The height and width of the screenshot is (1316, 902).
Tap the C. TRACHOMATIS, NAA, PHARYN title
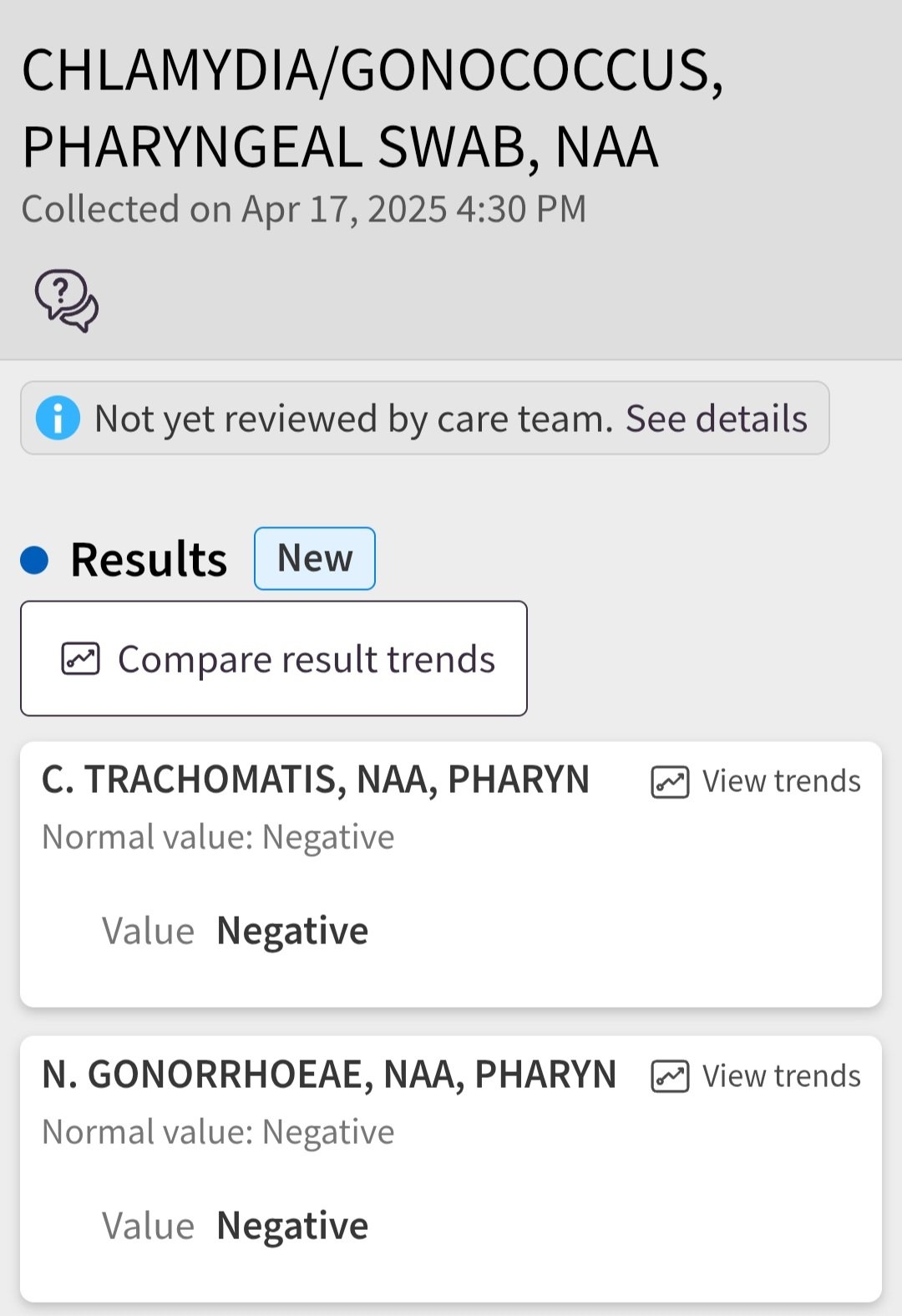click(x=316, y=780)
